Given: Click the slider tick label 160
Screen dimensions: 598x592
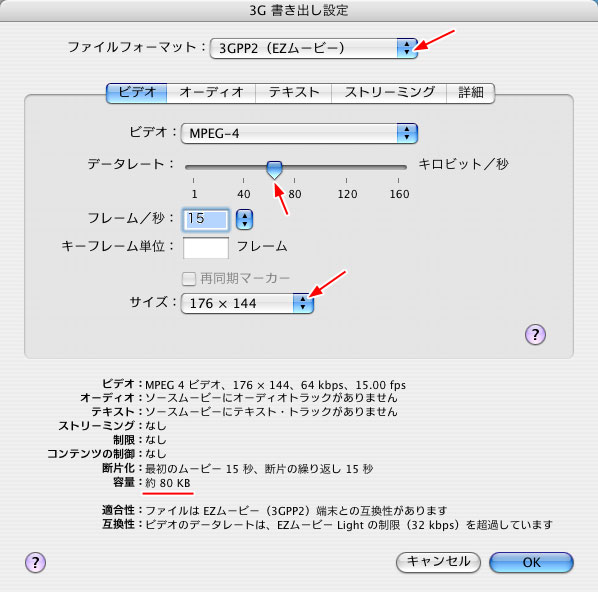Looking at the screenshot, I should coord(399,194).
